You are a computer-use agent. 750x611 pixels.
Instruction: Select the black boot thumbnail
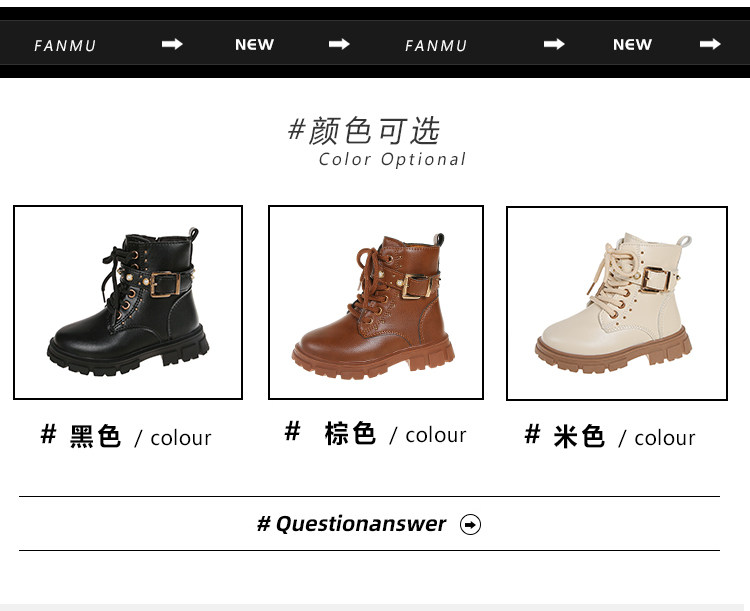pos(128,302)
